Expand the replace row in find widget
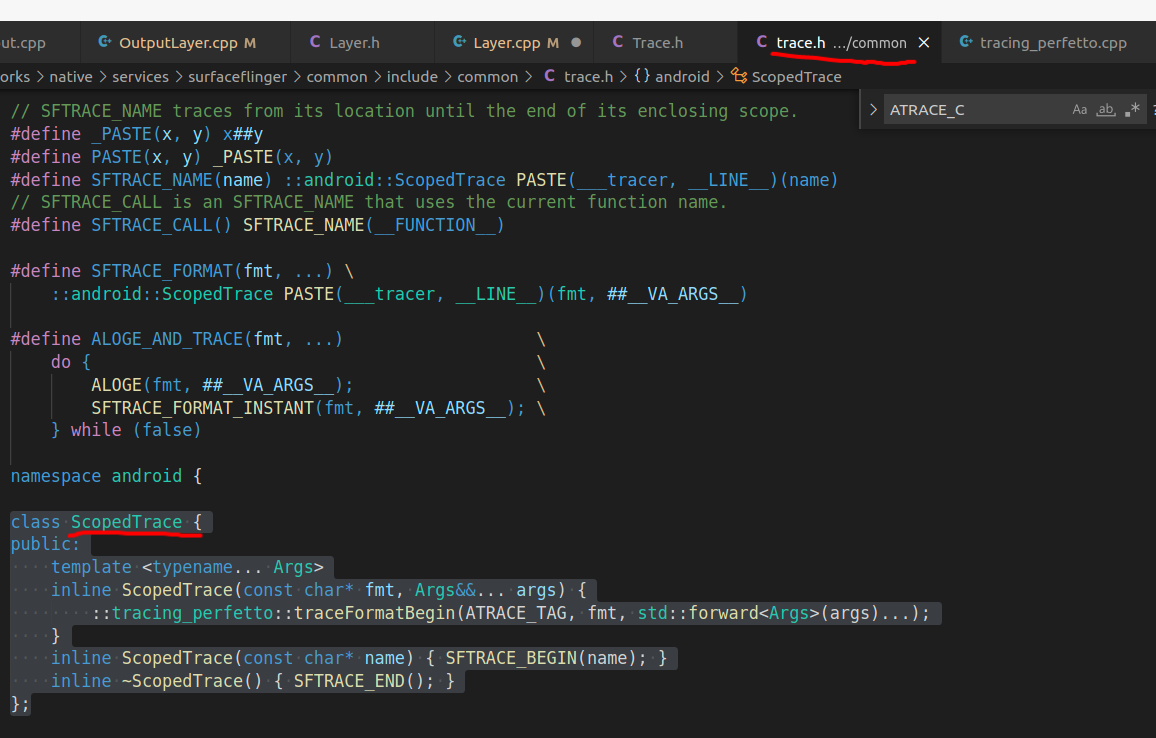This screenshot has width=1156, height=738. (x=873, y=110)
